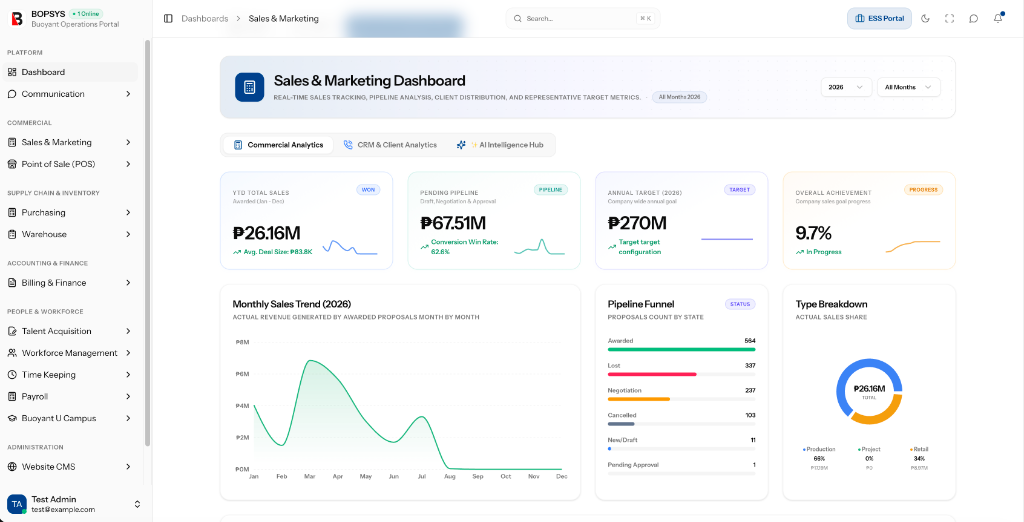This screenshot has width=1024, height=522.
Task: Click the Communication chat icon
Action: click(x=12, y=94)
